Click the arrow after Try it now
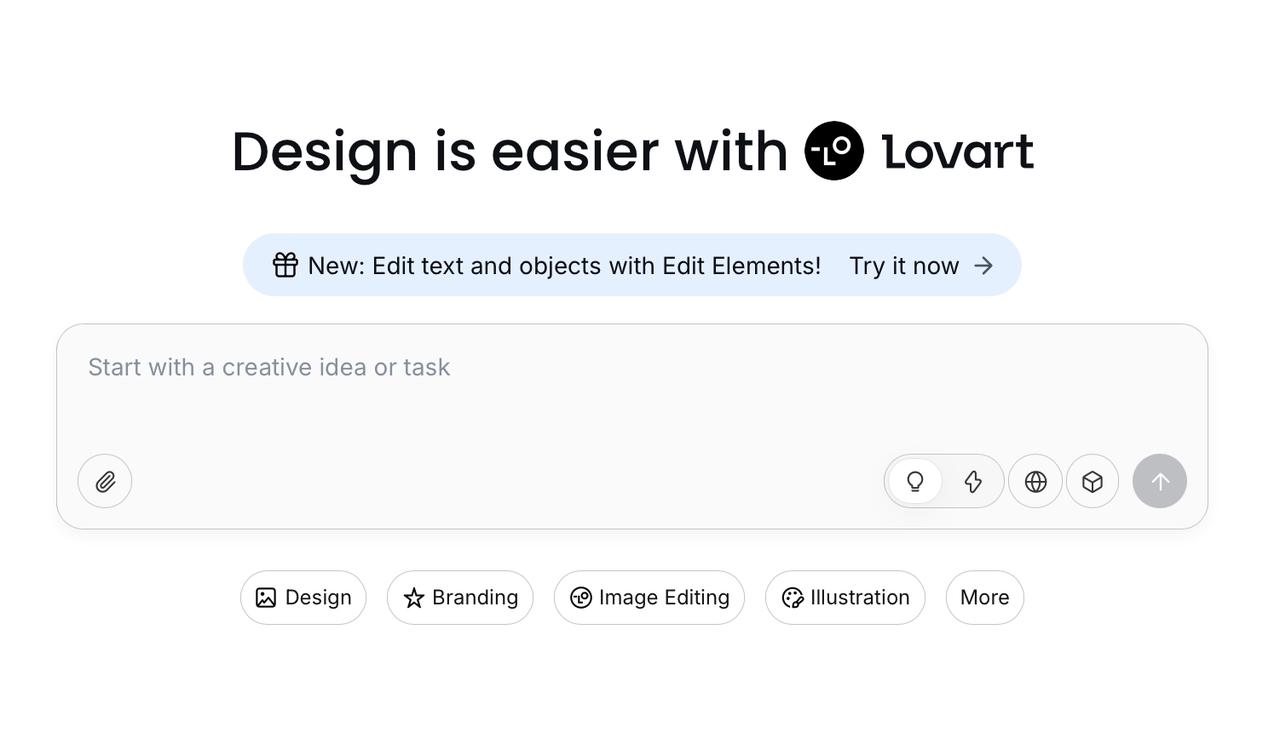This screenshot has height=744, width=1280. [984, 265]
